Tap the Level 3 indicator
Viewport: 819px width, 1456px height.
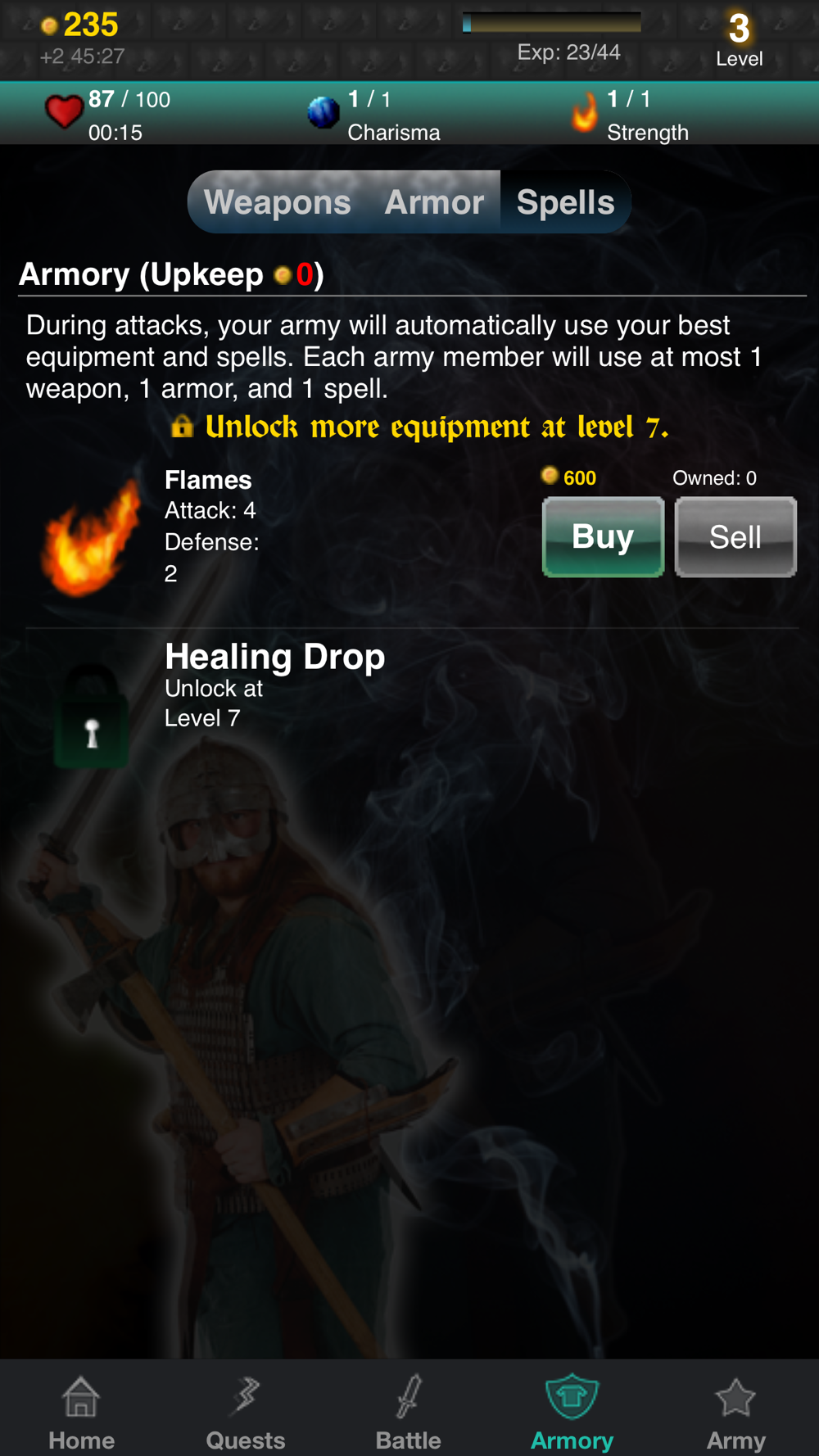740,39
